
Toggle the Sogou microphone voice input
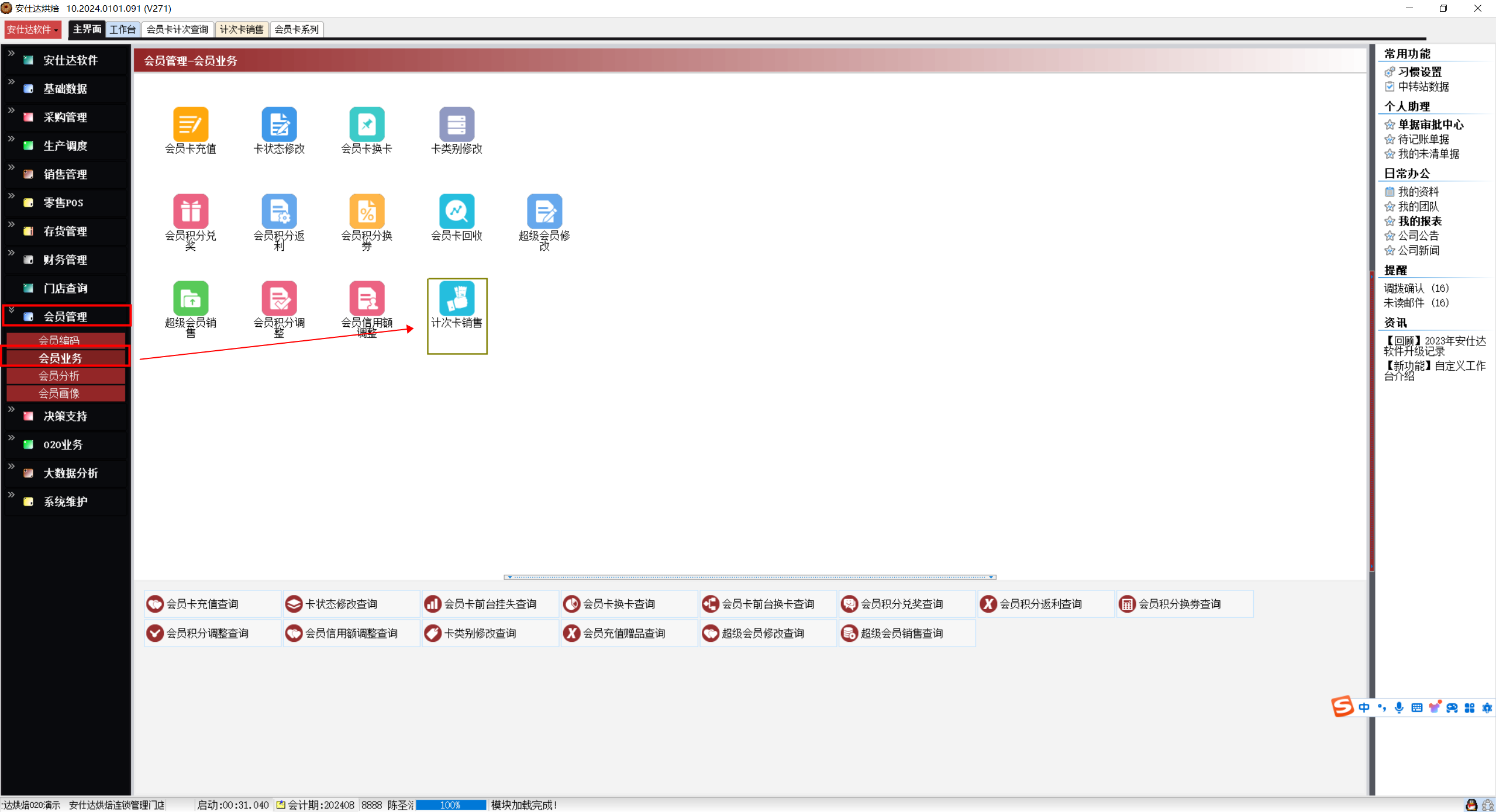1398,707
